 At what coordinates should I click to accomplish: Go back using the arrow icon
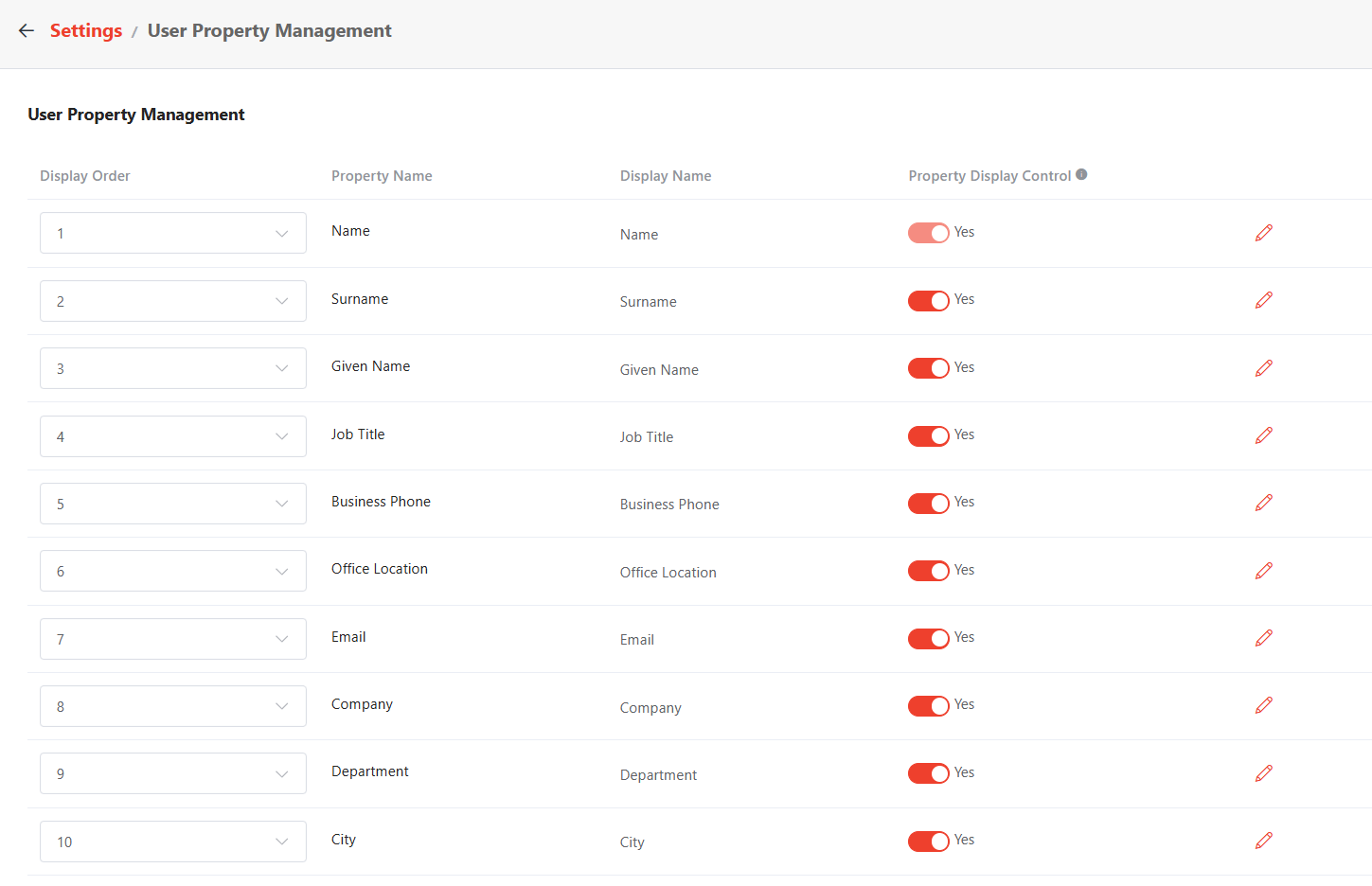click(x=26, y=30)
